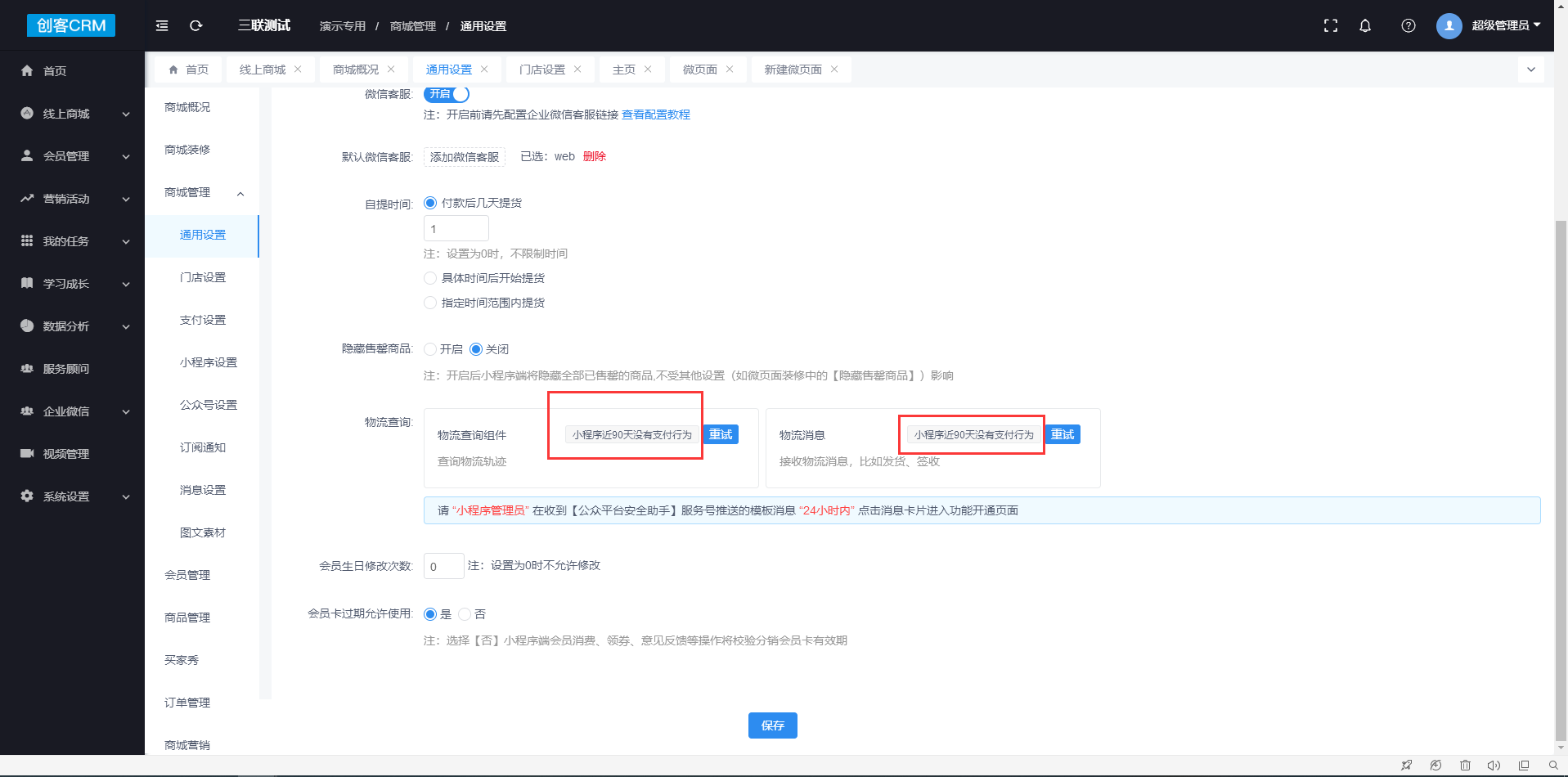The image size is (1568, 777).
Task: Open 系统设置 via its gear icon
Action: (27, 496)
